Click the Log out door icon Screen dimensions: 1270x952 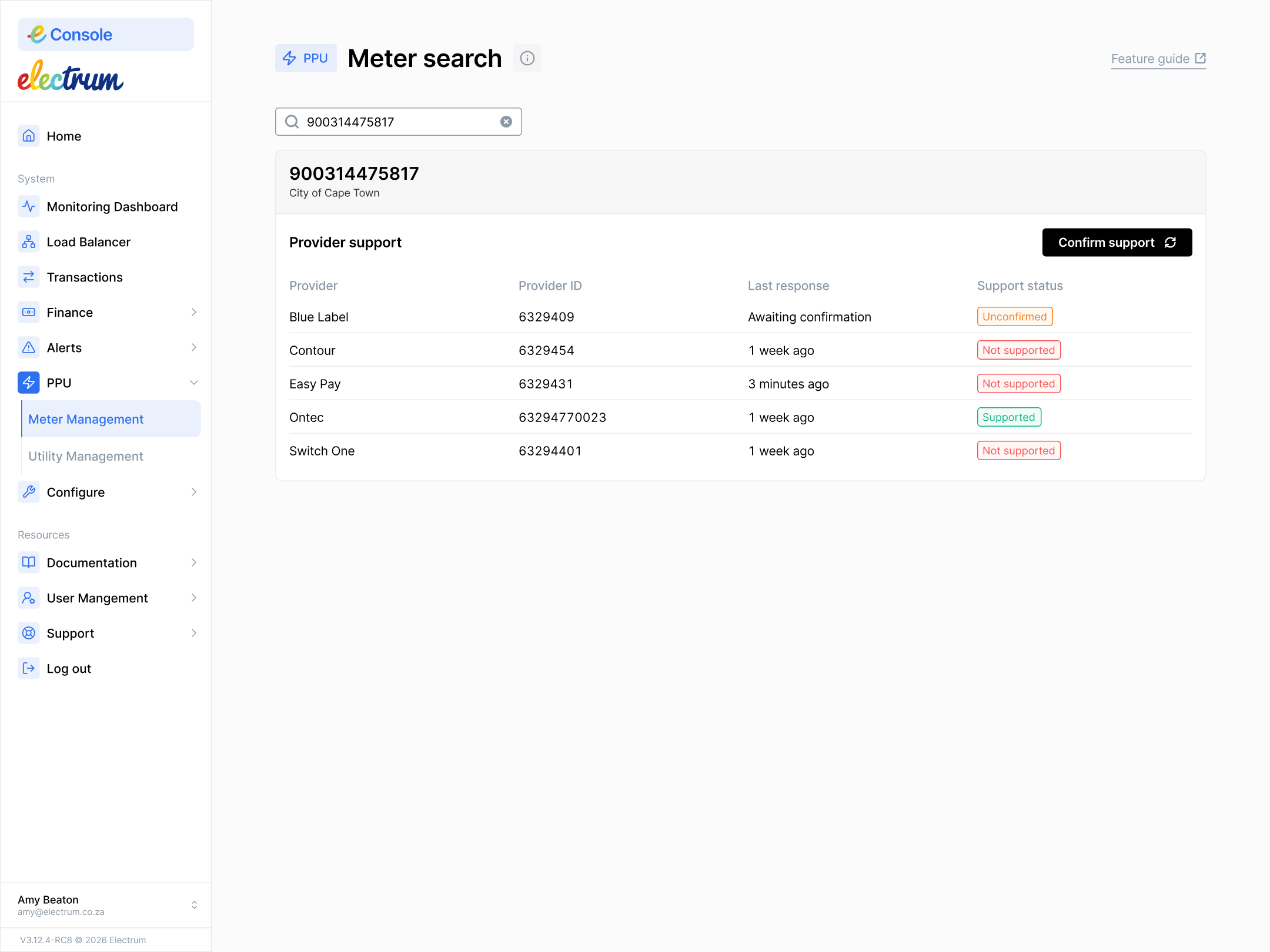pyautogui.click(x=29, y=668)
